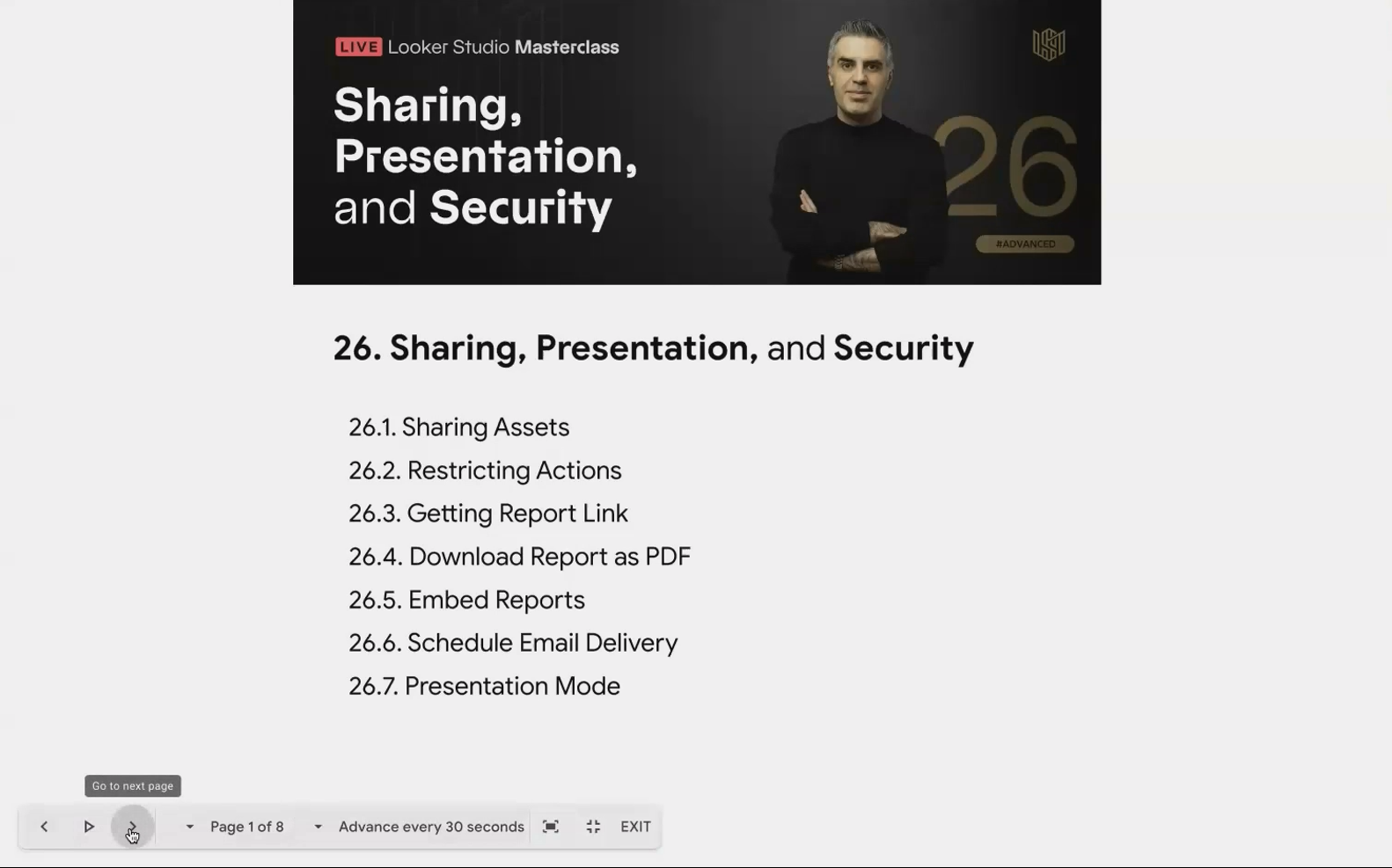Click the EXIT button
1392x868 pixels.
point(635,827)
